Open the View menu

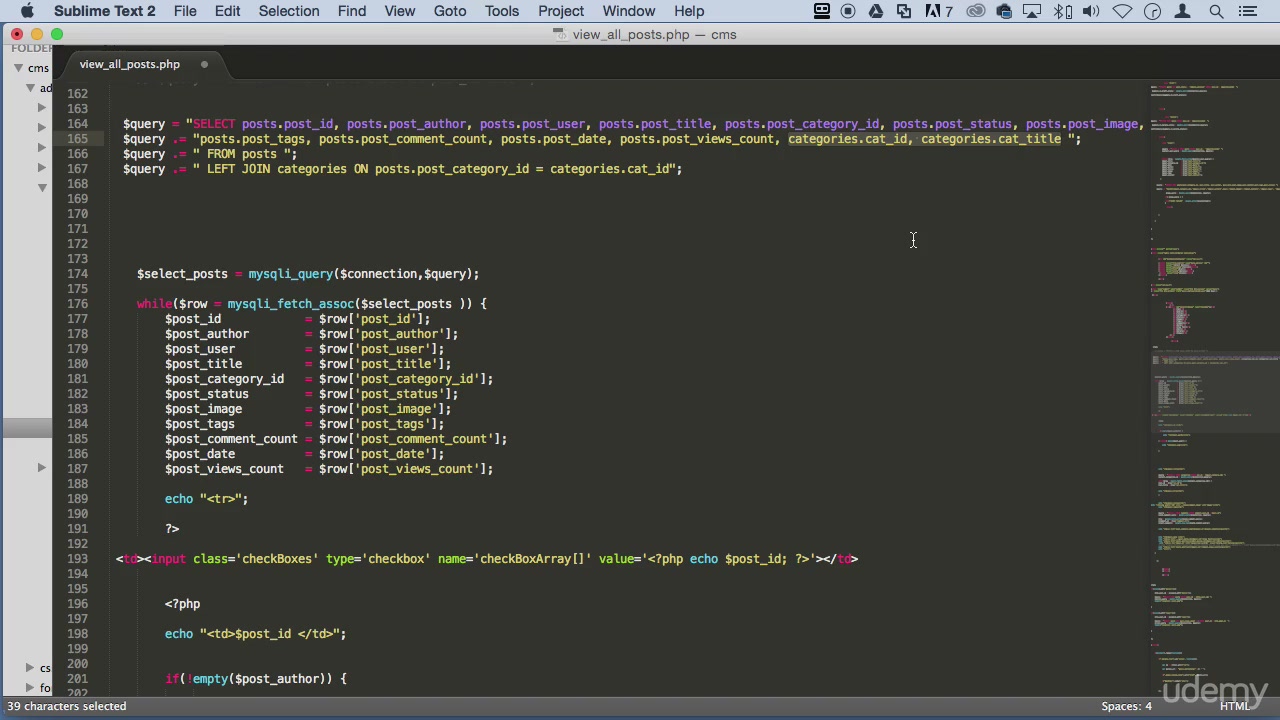pyautogui.click(x=400, y=11)
